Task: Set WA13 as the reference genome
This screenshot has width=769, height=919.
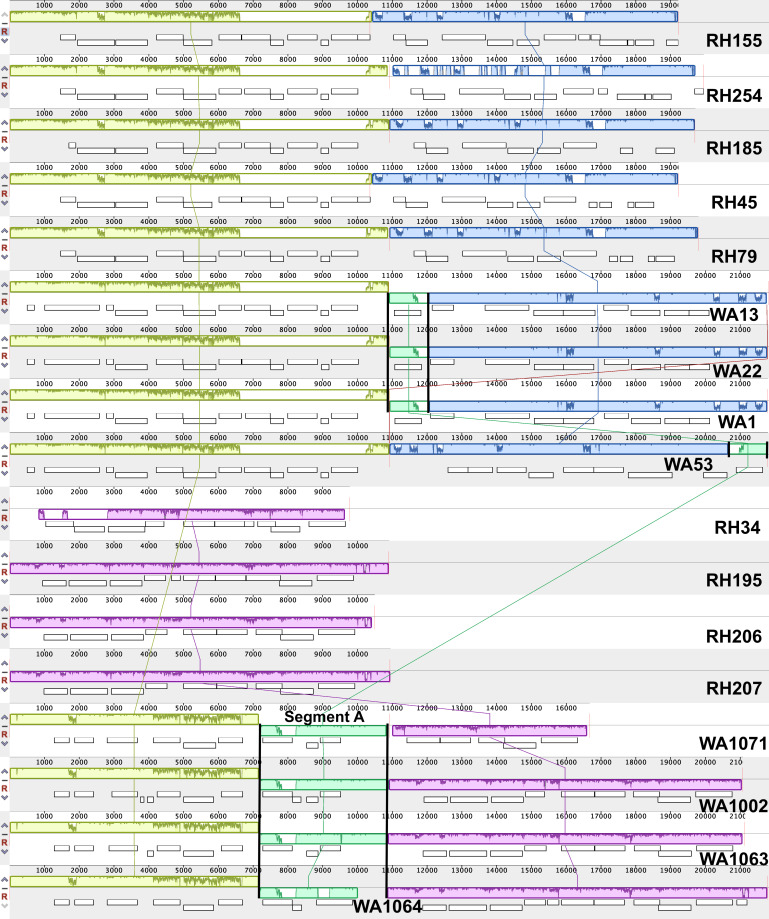Action: [x=4, y=302]
